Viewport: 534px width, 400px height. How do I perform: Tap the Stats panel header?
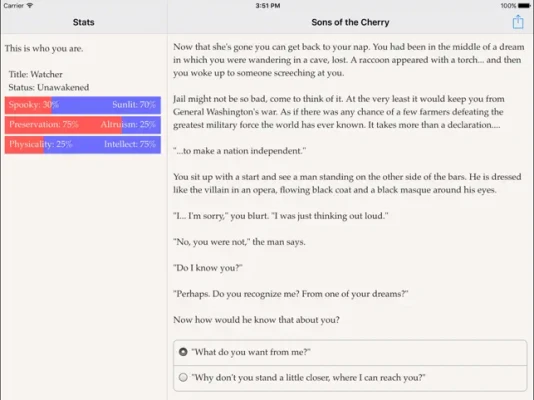tap(83, 22)
